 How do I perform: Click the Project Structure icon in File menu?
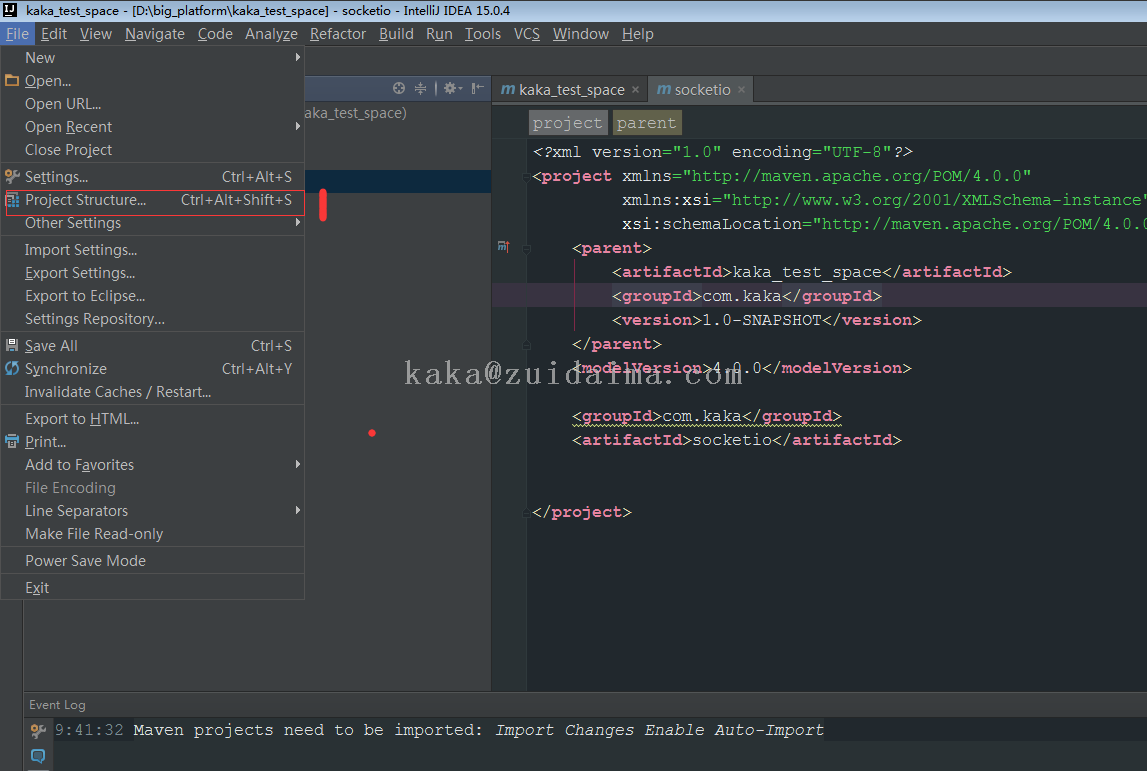12,200
